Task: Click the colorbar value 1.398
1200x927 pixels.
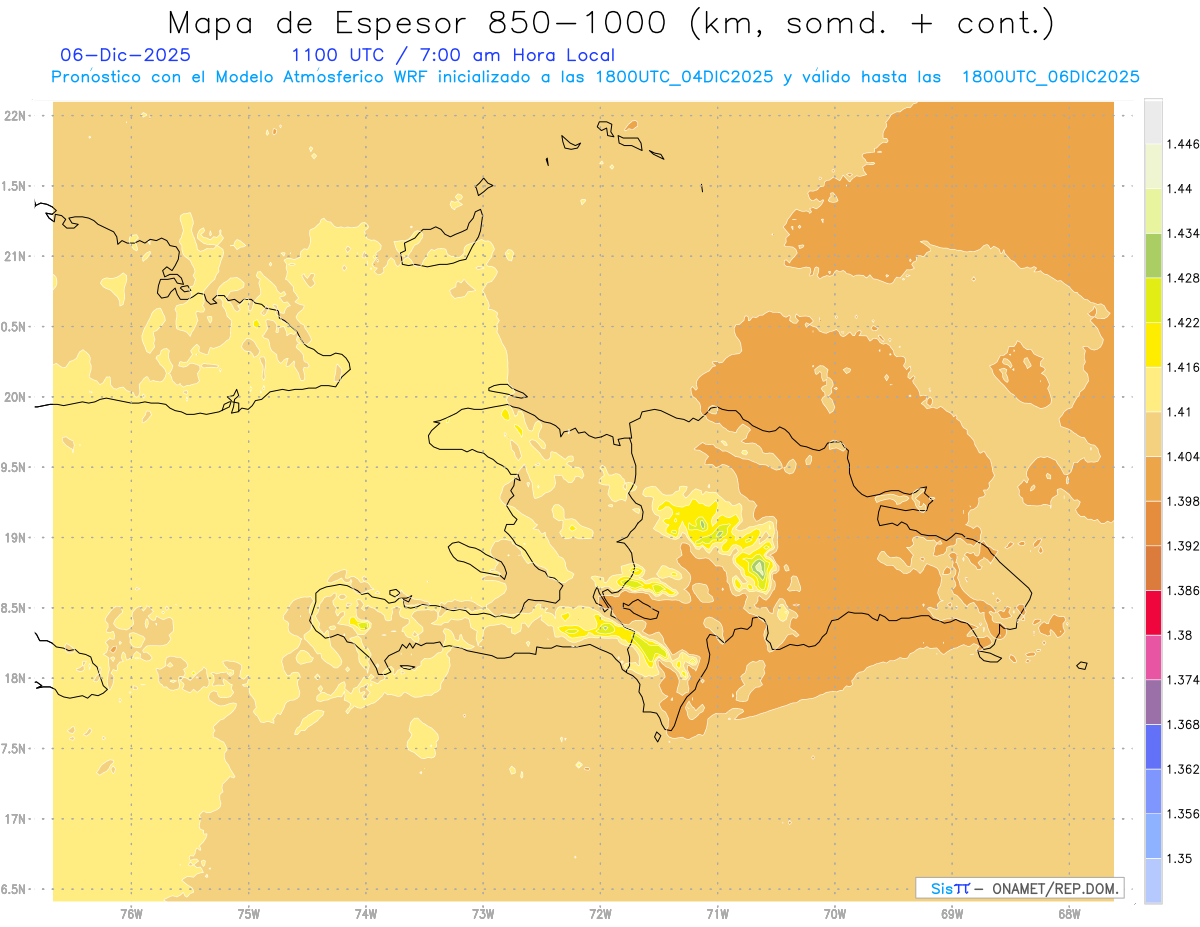Action: coord(1184,501)
